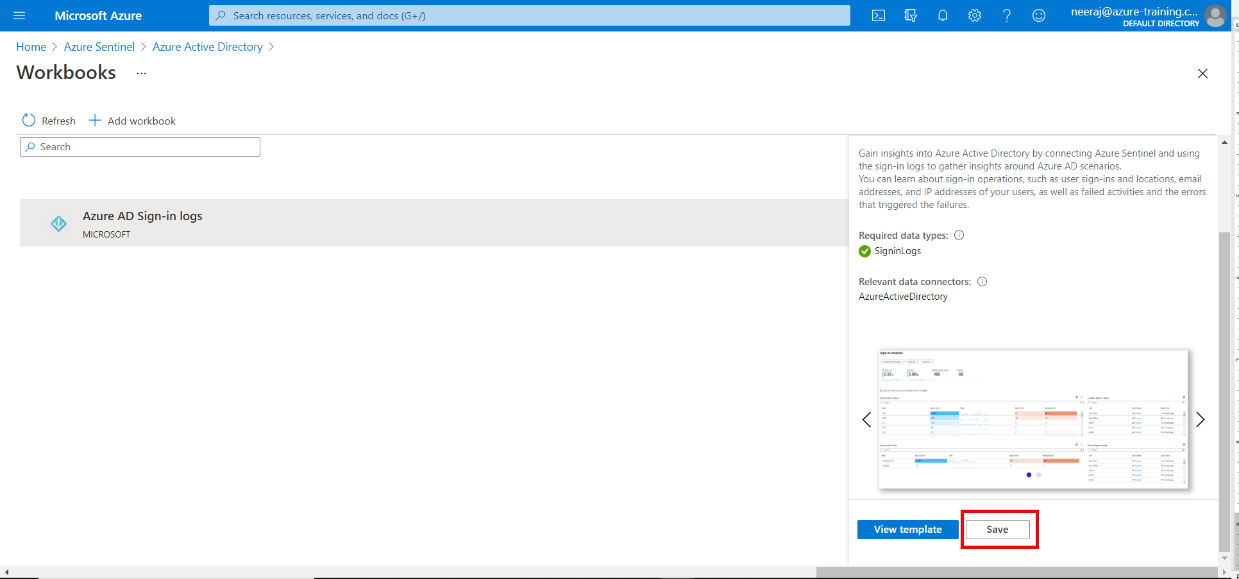
Task: Click the green check next to SigninLogs
Action: click(865, 251)
